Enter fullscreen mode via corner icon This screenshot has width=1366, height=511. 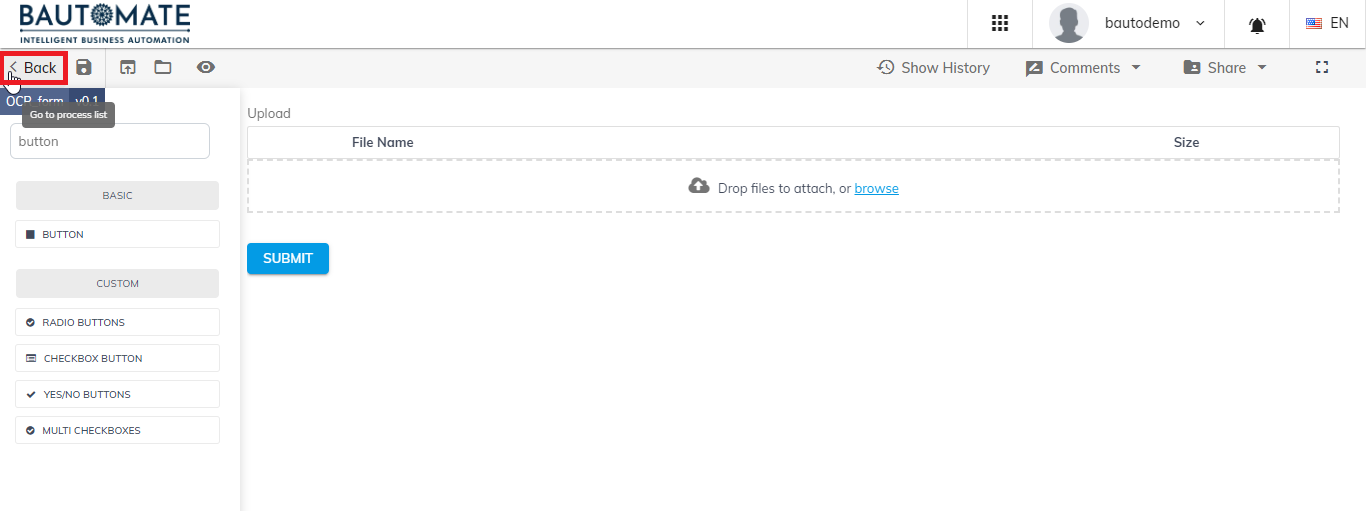1322,67
